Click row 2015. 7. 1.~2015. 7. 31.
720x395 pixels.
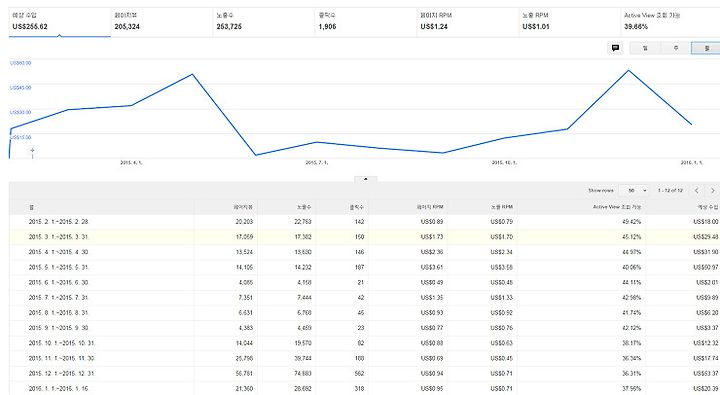(x=365, y=298)
